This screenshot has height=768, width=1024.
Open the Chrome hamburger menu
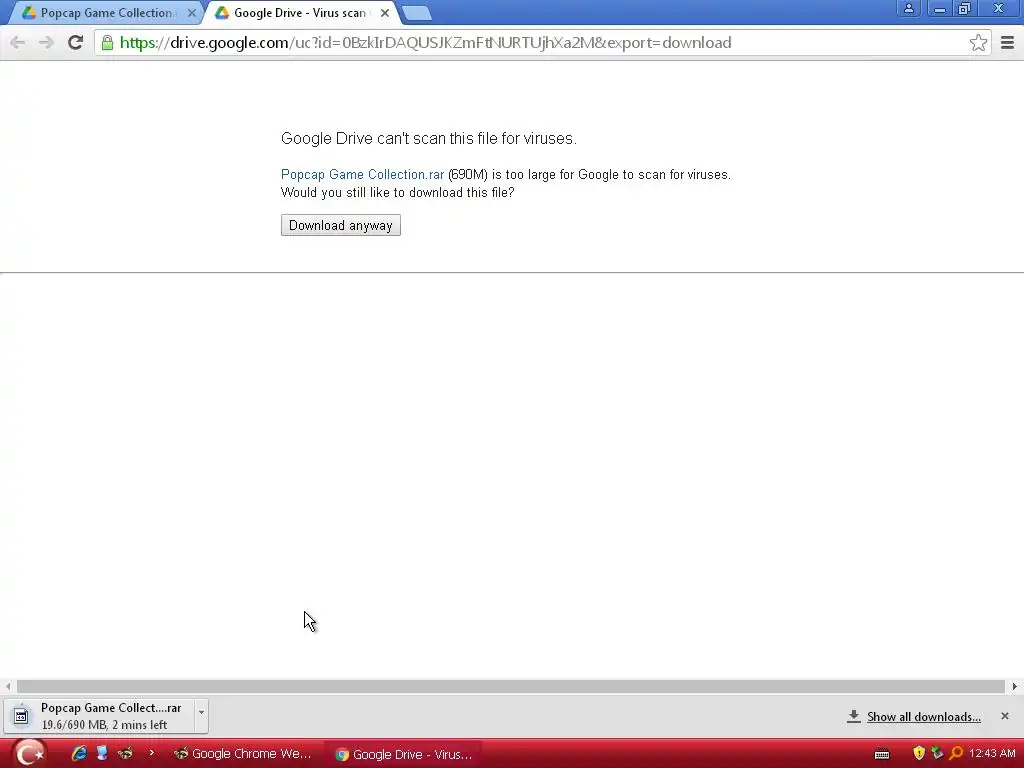coord(1007,43)
